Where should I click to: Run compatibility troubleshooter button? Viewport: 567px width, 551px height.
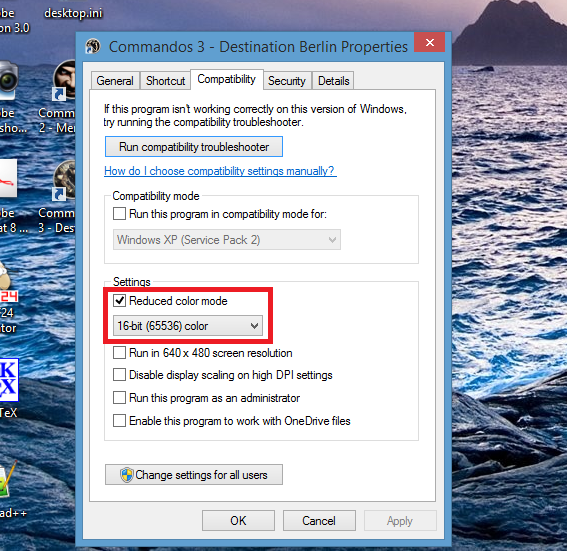[194, 147]
